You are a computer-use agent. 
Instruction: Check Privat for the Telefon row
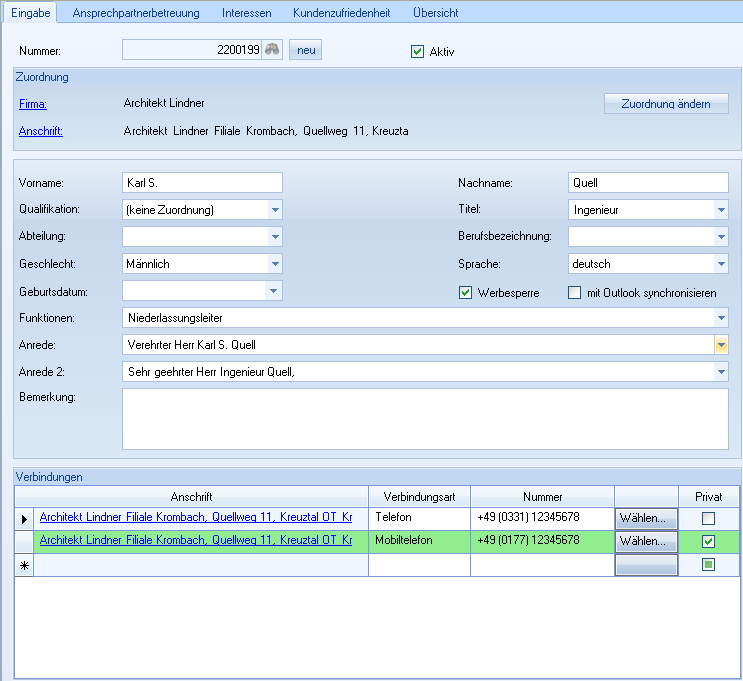coord(708,519)
